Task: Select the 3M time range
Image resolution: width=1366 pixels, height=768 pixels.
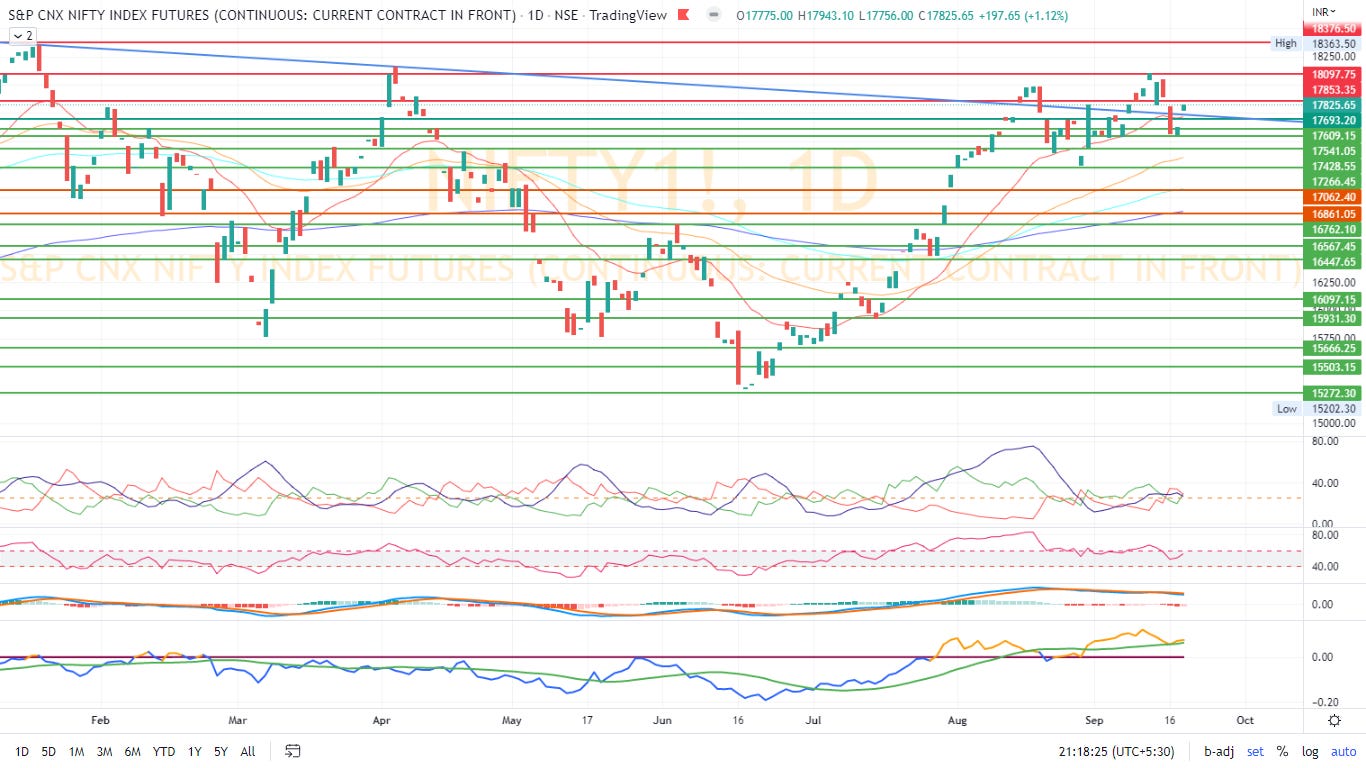Action: pos(104,751)
